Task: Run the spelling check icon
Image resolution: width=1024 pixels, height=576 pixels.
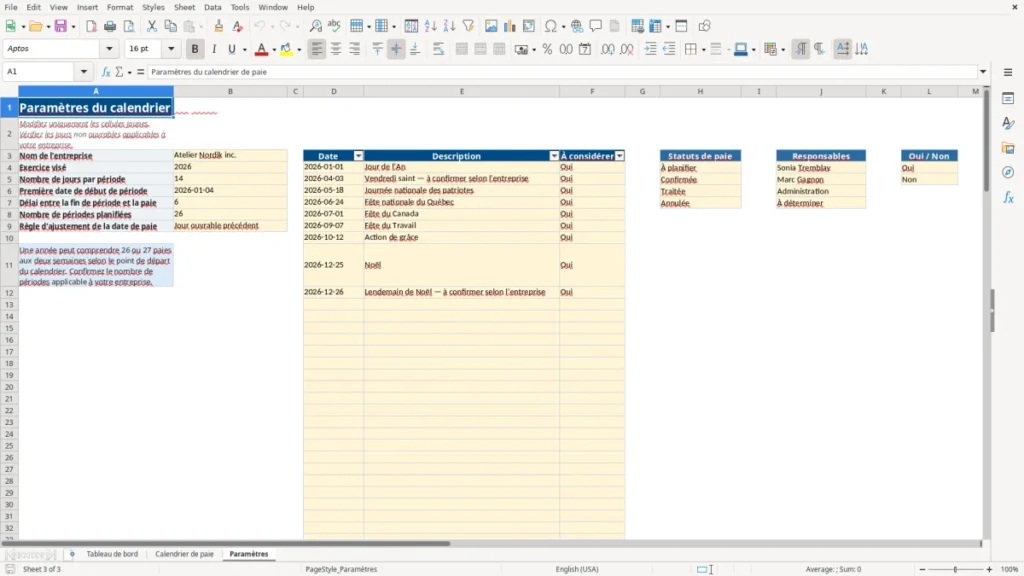Action: pos(334,26)
